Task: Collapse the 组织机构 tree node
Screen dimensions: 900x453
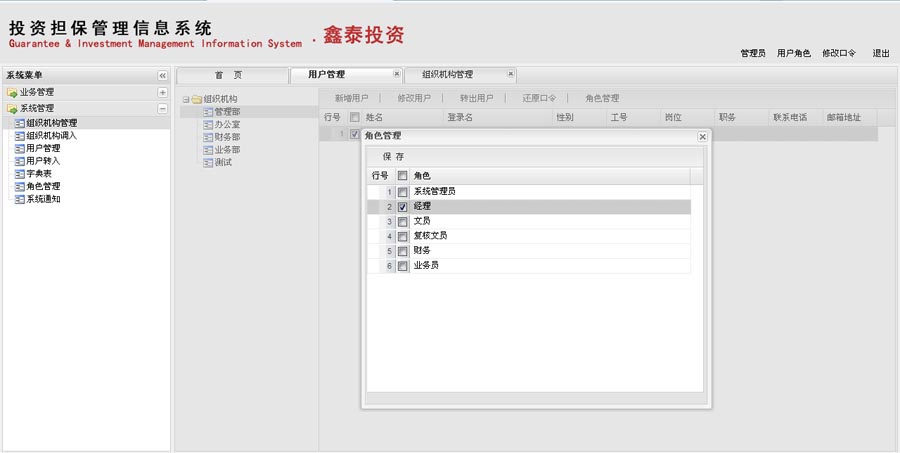Action: click(186, 99)
